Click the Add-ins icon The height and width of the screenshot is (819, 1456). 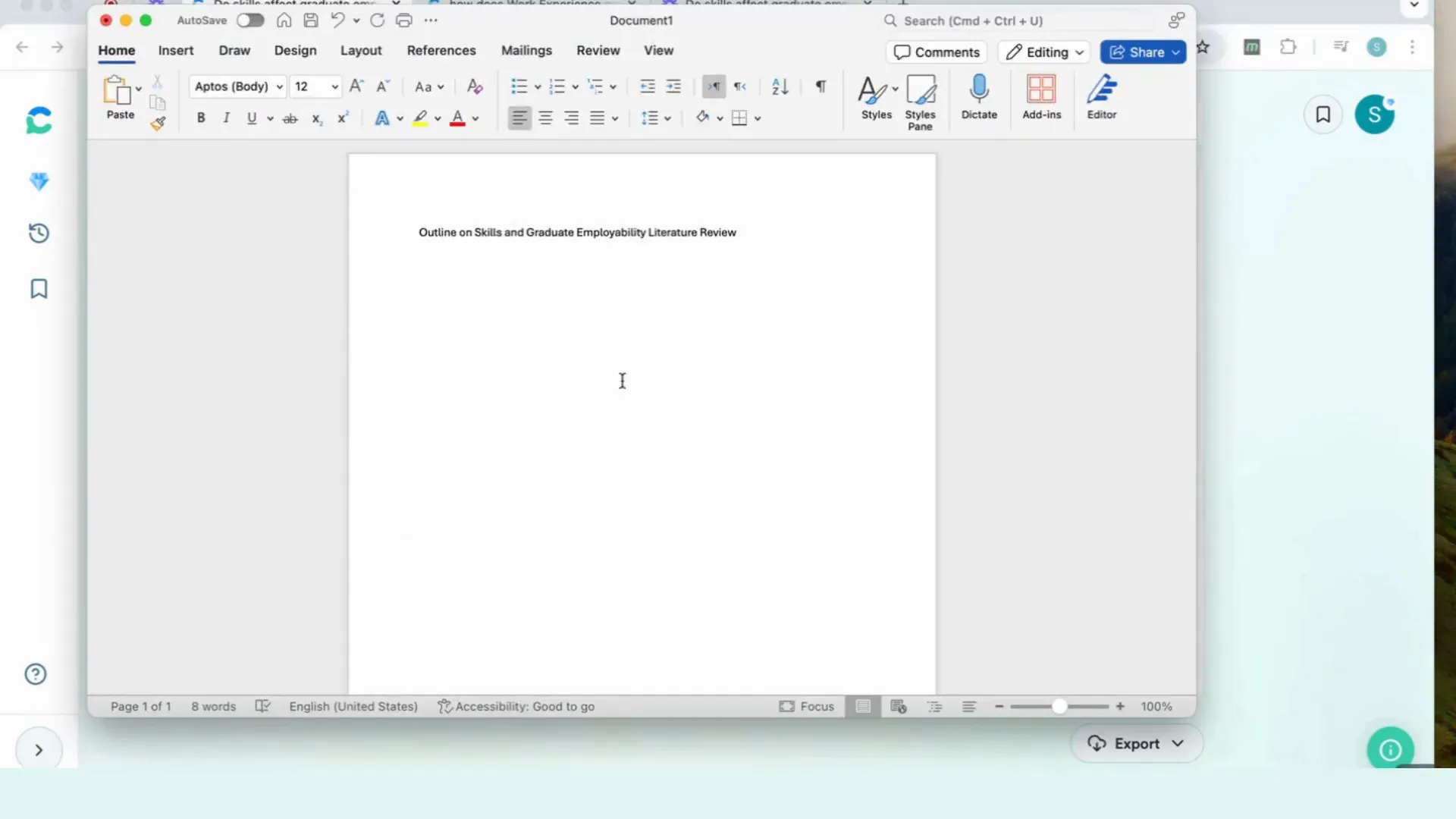pyautogui.click(x=1042, y=97)
